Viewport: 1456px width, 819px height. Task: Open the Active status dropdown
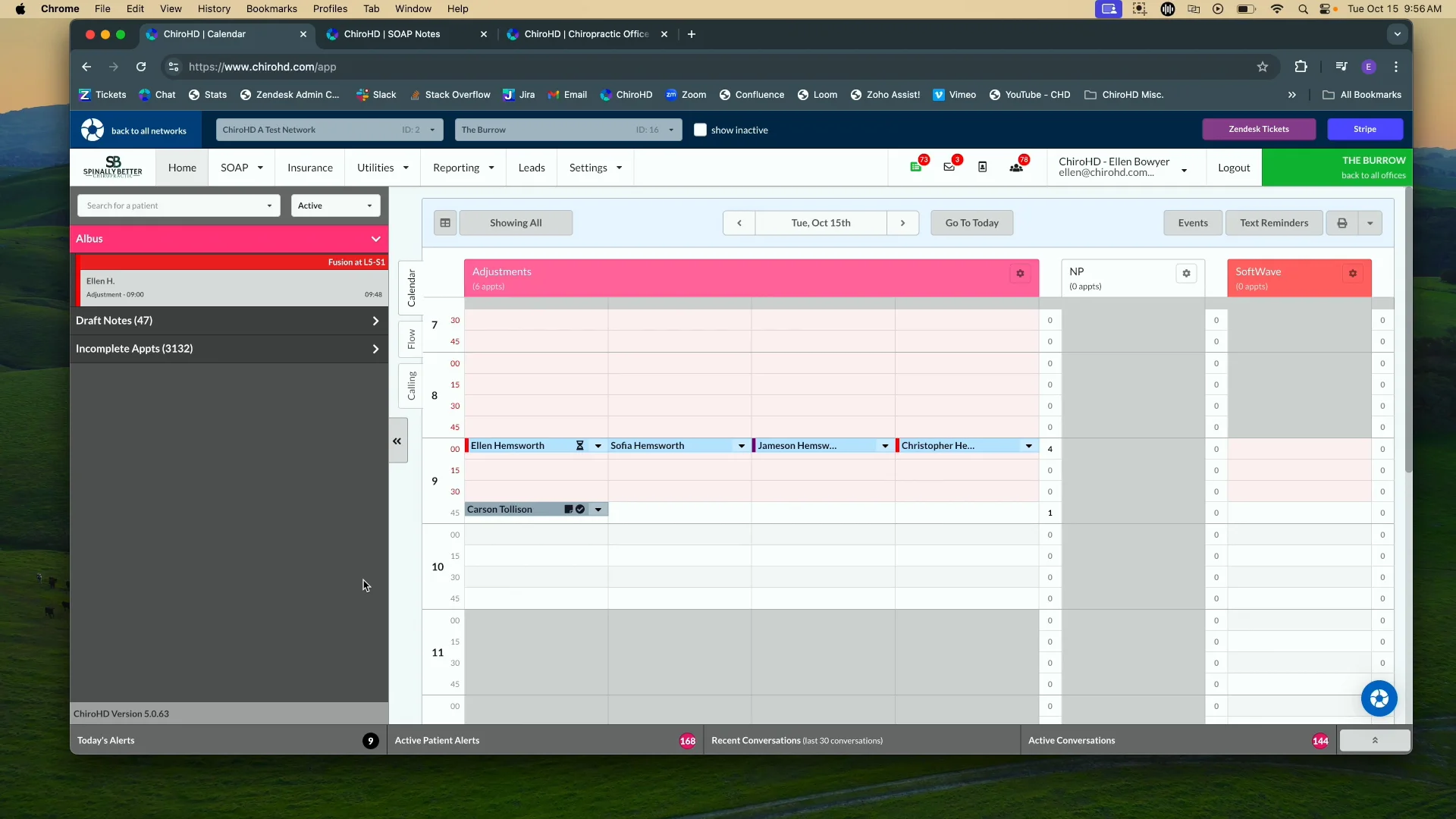click(x=335, y=206)
